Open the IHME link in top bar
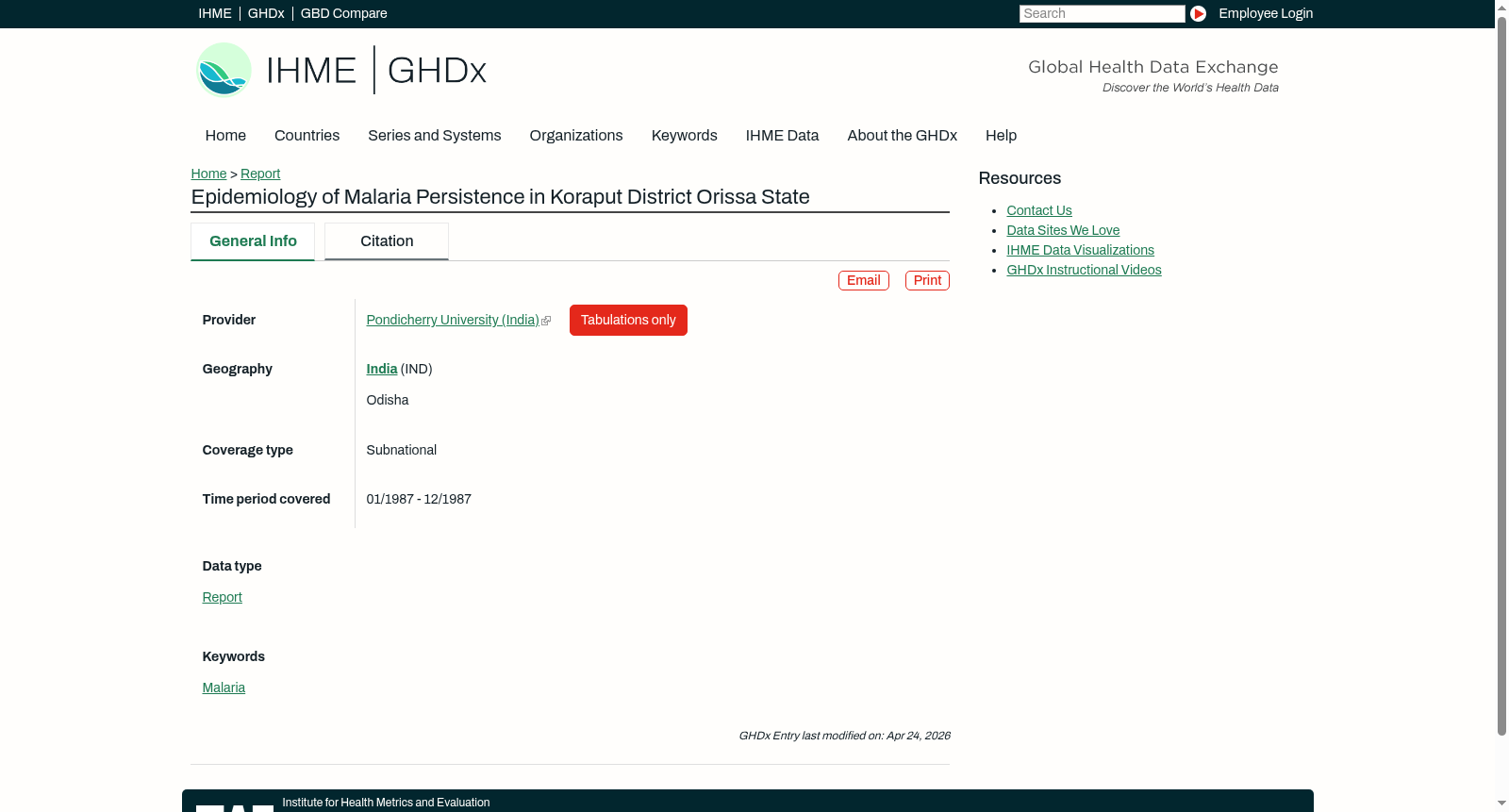The width and height of the screenshot is (1509, 812). (x=215, y=13)
